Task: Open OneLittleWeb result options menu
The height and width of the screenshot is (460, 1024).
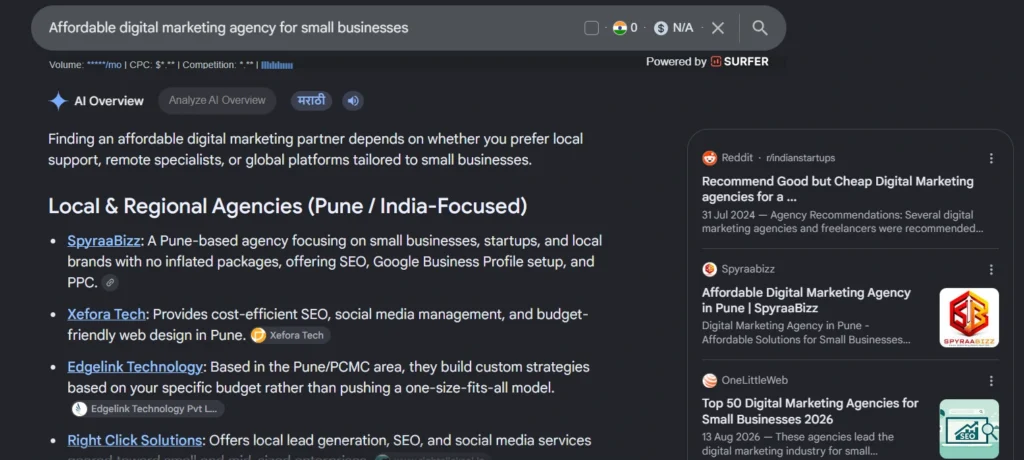Action: 991,380
